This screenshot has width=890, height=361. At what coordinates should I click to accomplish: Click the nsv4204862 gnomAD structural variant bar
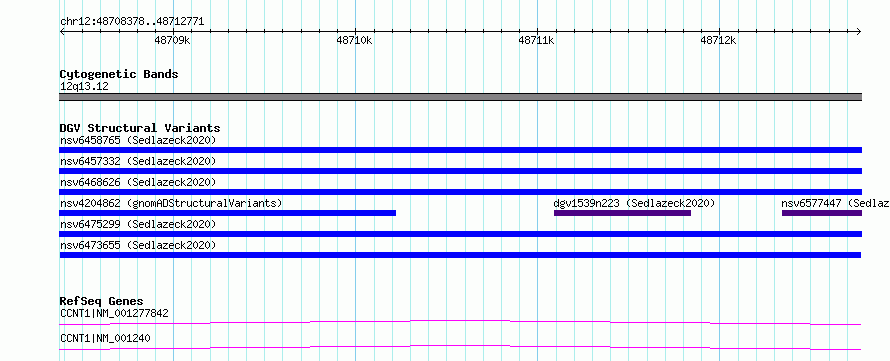coord(228,213)
